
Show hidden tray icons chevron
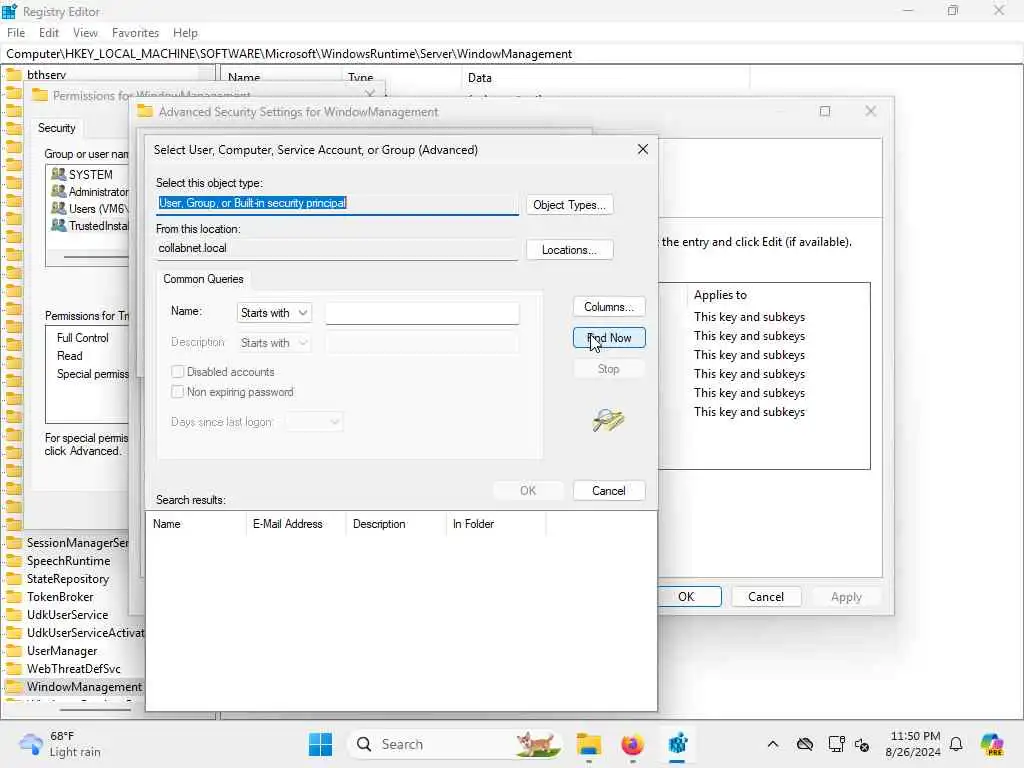click(773, 744)
